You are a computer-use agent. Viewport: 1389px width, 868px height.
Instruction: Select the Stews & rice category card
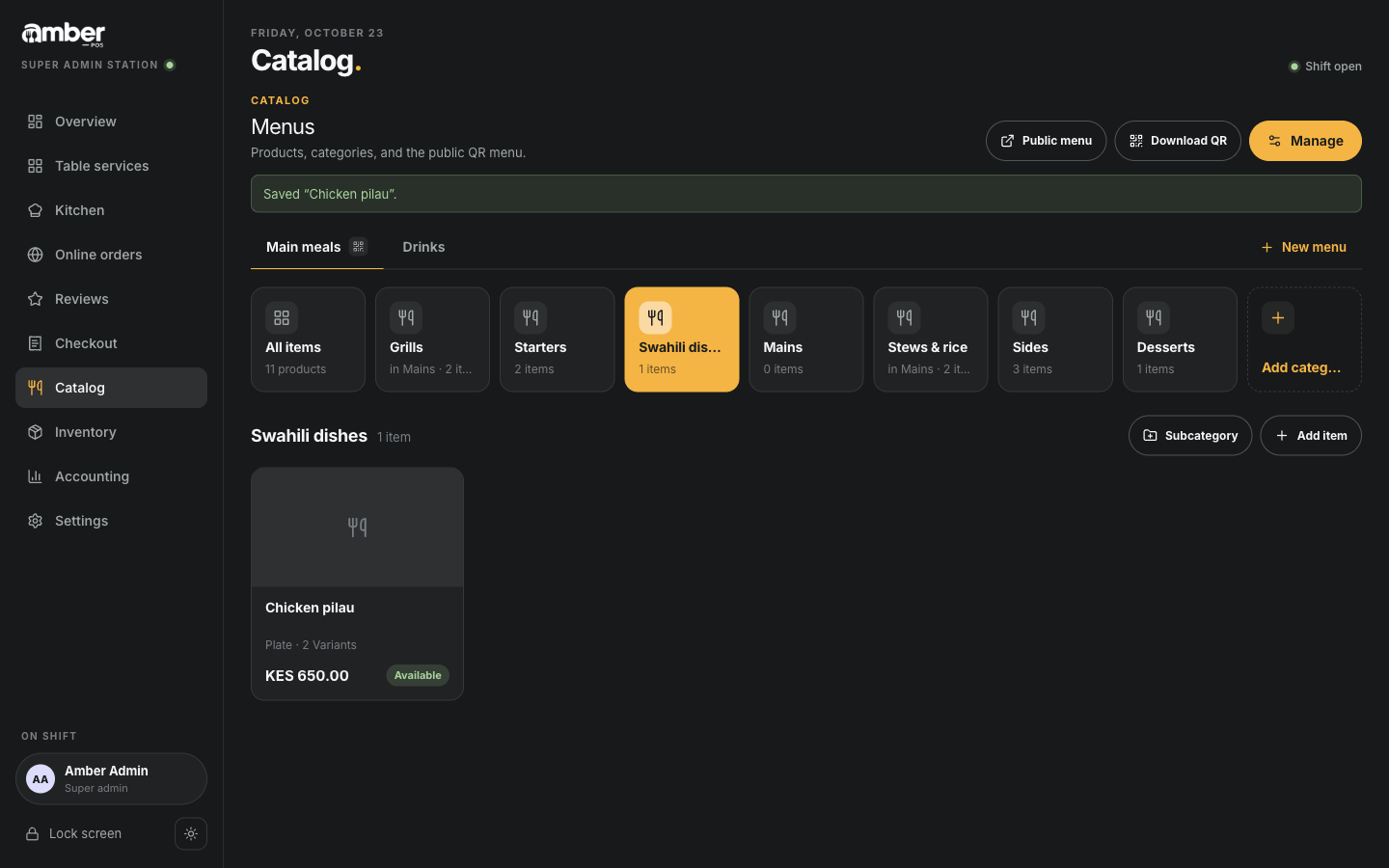click(x=931, y=339)
